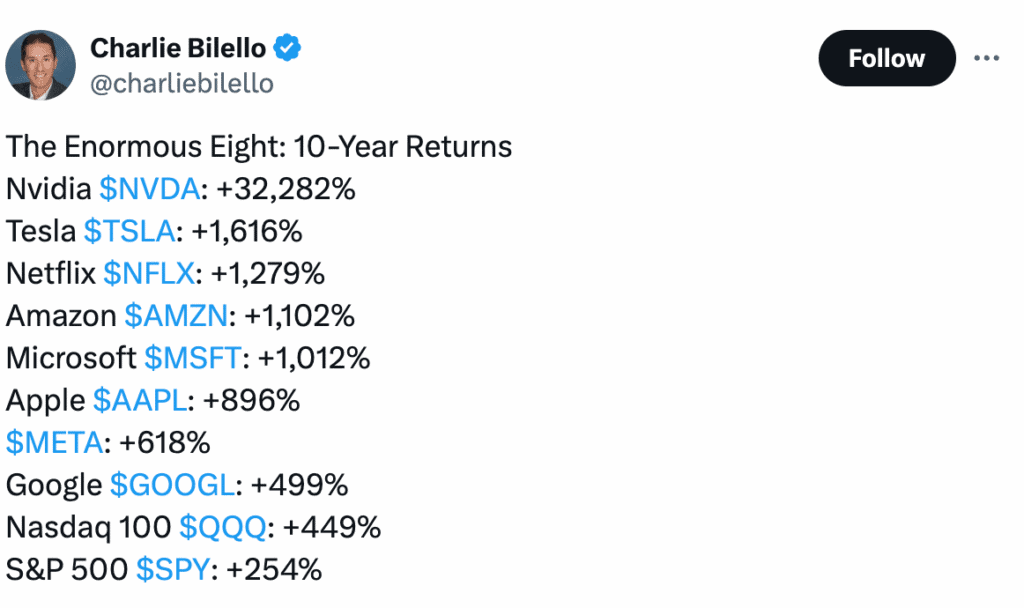
Task: Open the $NVDA cashtag
Action: [x=150, y=189]
